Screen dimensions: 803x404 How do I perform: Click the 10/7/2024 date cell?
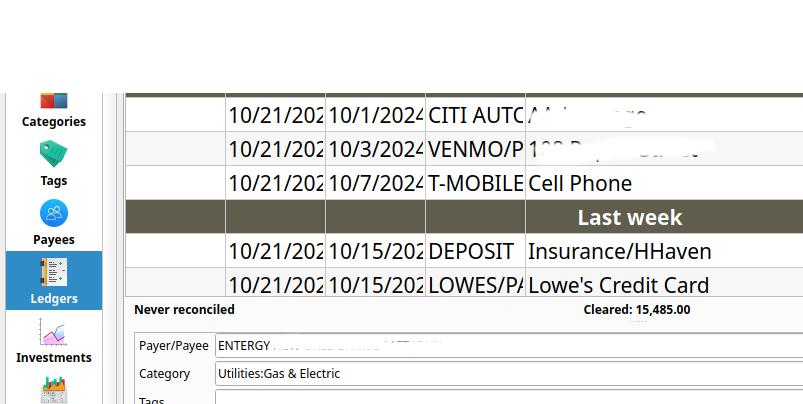click(375, 183)
